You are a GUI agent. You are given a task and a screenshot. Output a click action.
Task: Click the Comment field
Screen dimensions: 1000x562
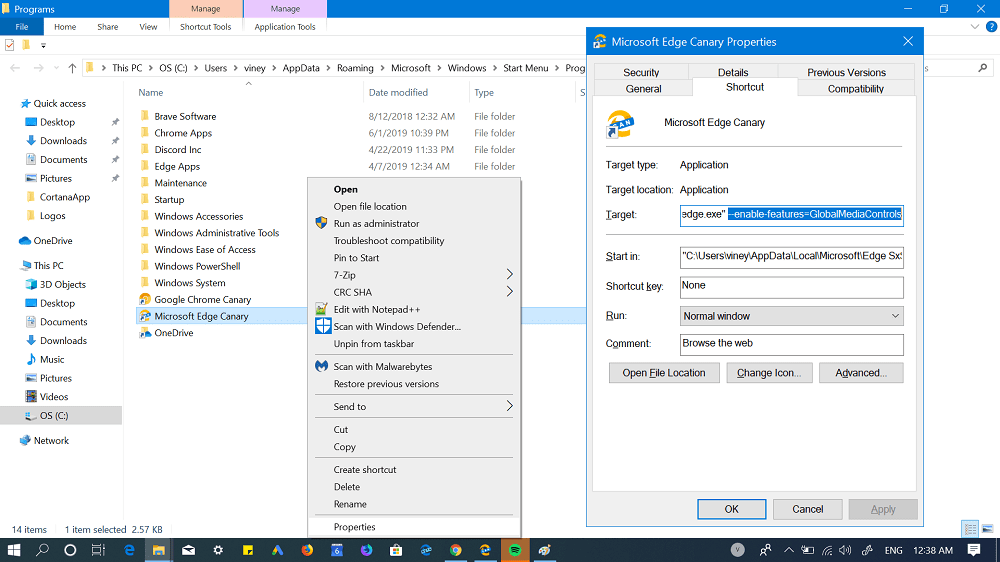[x=791, y=344]
